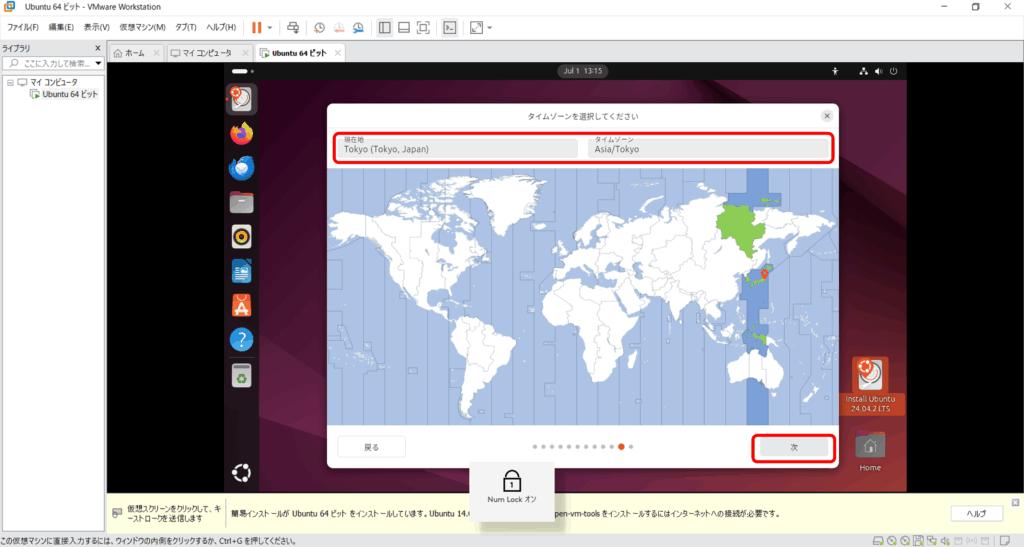The width and height of the screenshot is (1024, 547).
Task: Expand the power options arrow beside pause
Action: point(270,27)
